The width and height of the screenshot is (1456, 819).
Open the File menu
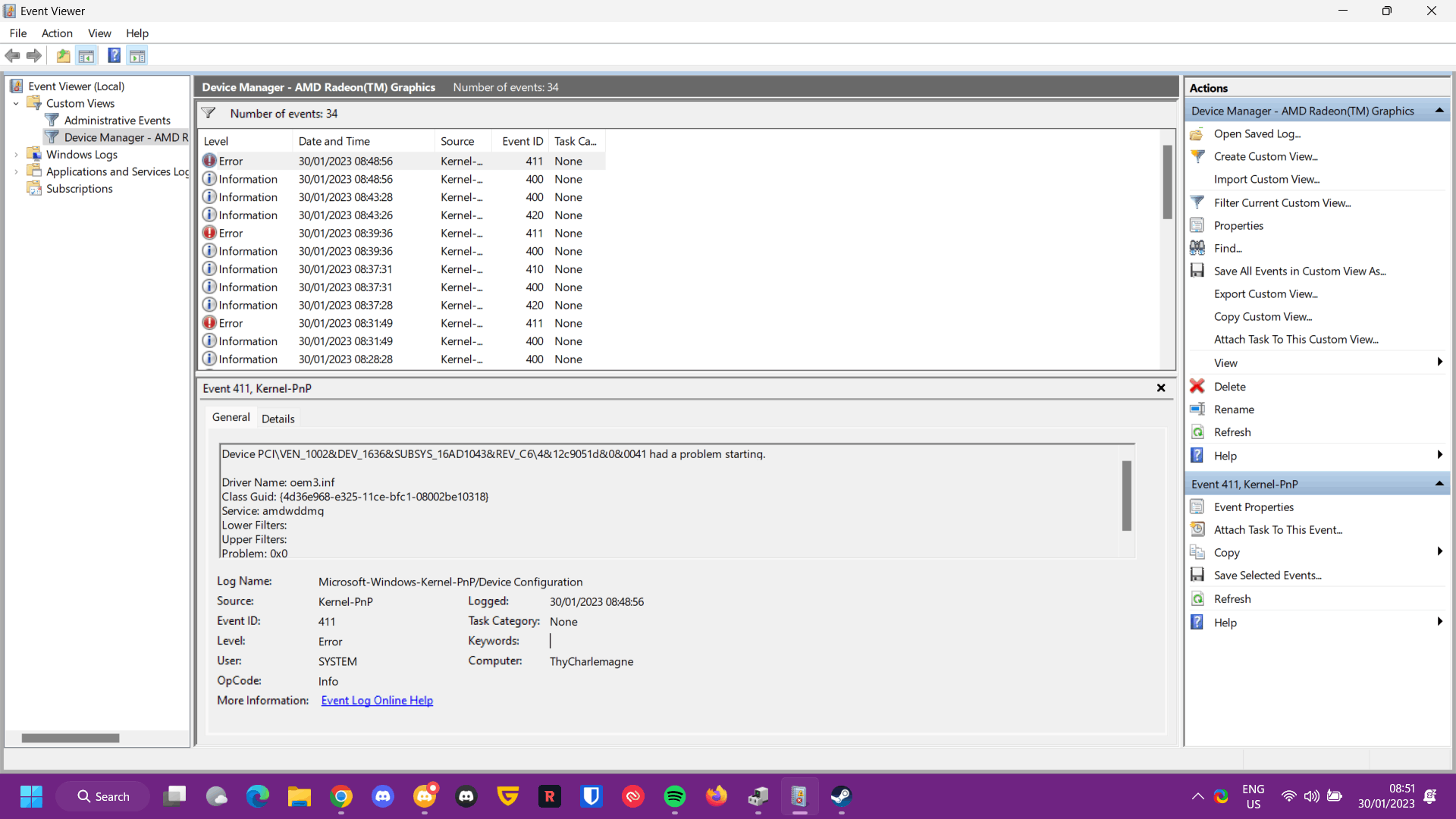click(18, 33)
